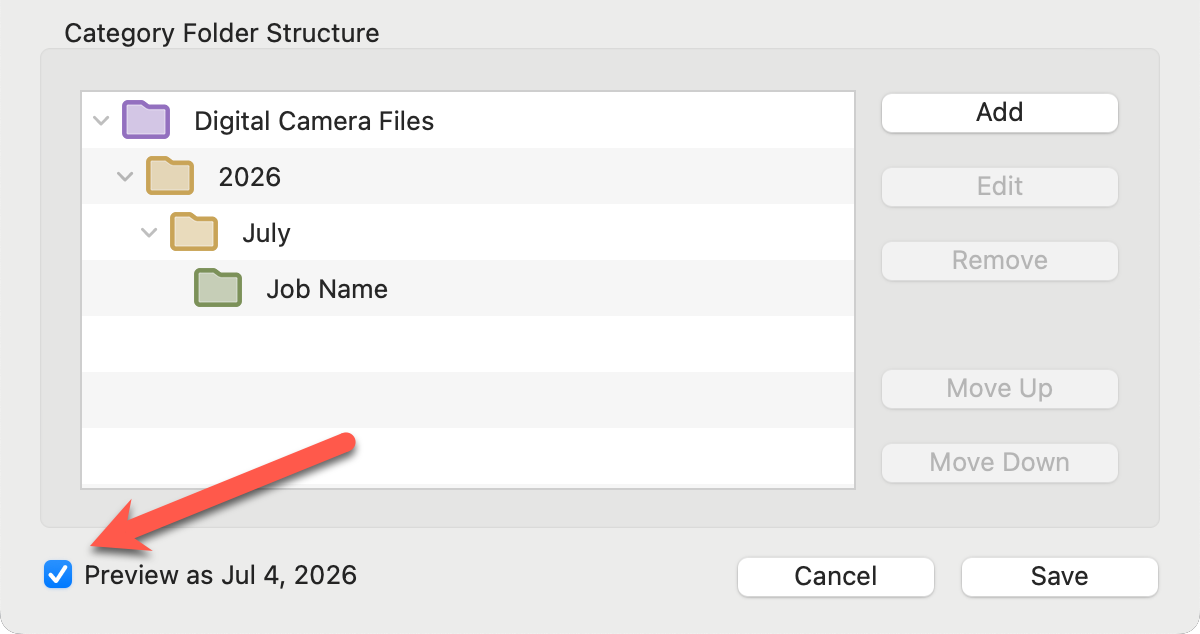Image resolution: width=1200 pixels, height=634 pixels.
Task: Collapse the July folder chevron
Action: (x=149, y=233)
